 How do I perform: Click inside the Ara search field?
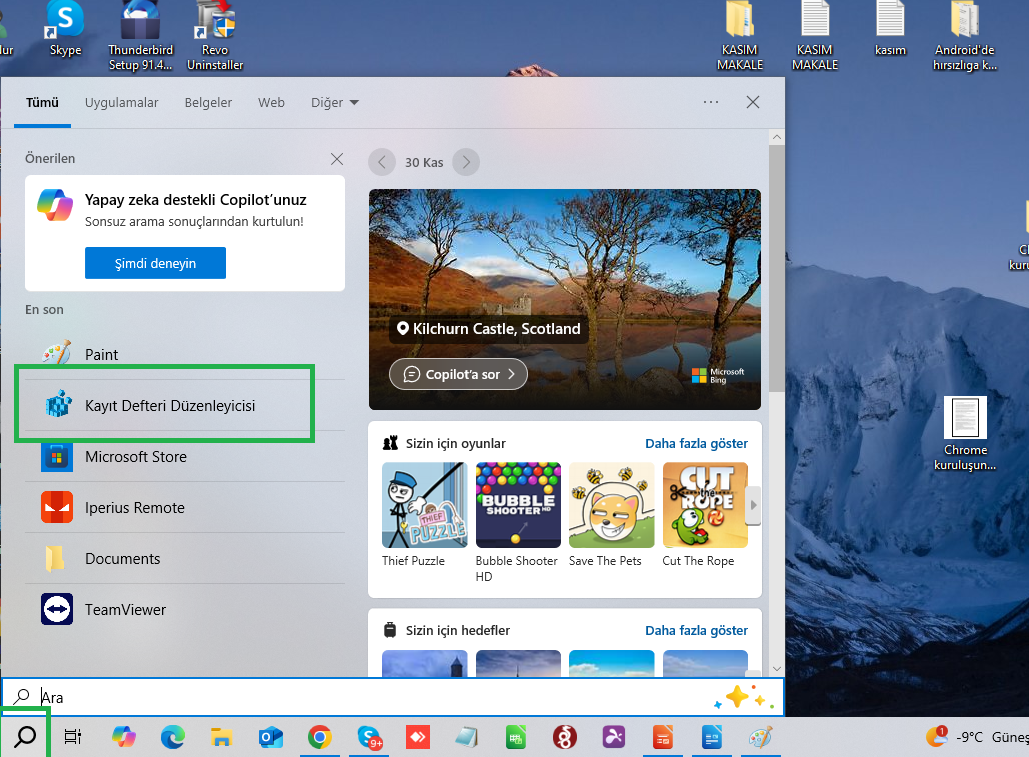(300, 697)
